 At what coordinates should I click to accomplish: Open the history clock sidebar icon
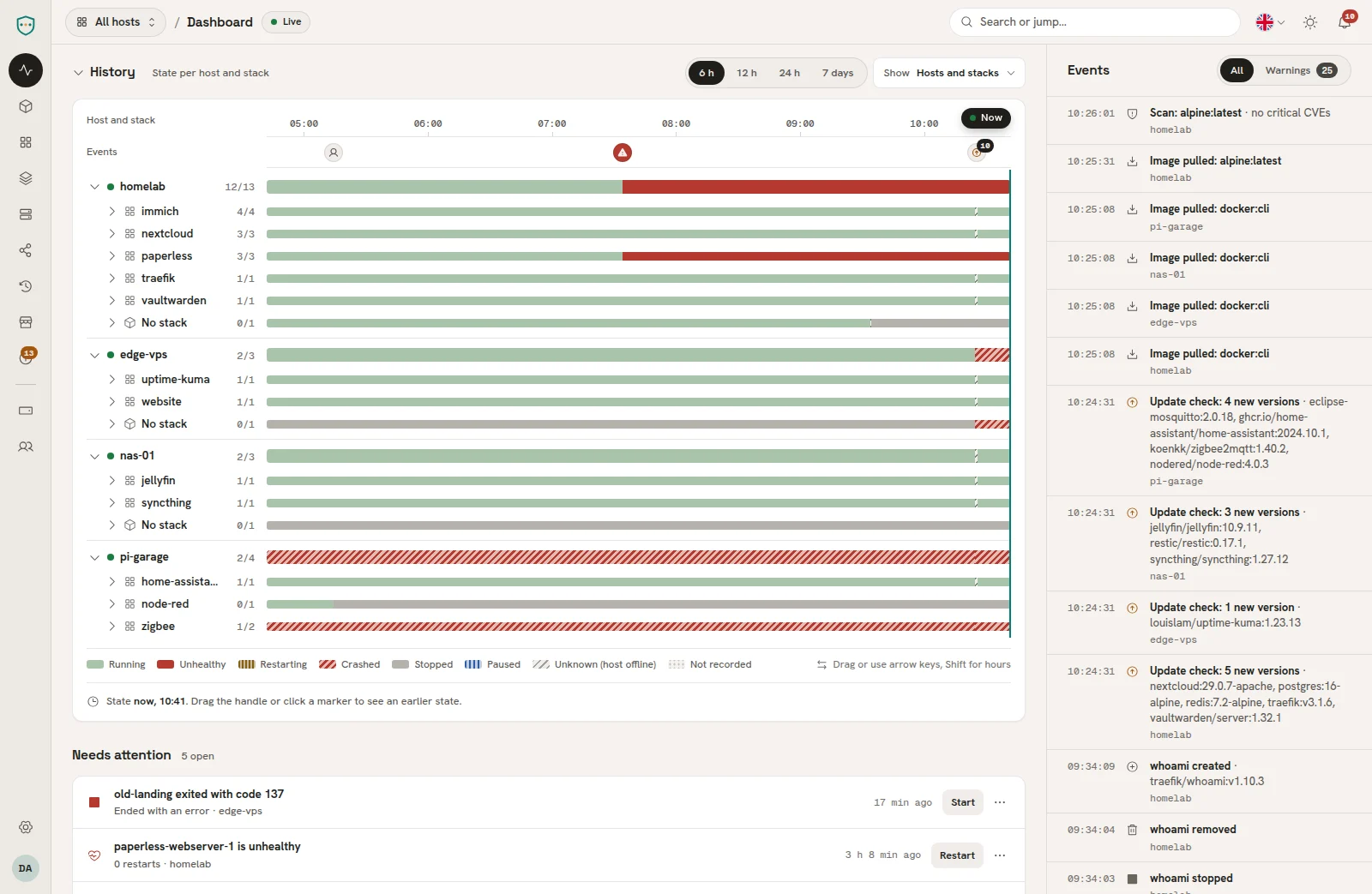click(26, 286)
